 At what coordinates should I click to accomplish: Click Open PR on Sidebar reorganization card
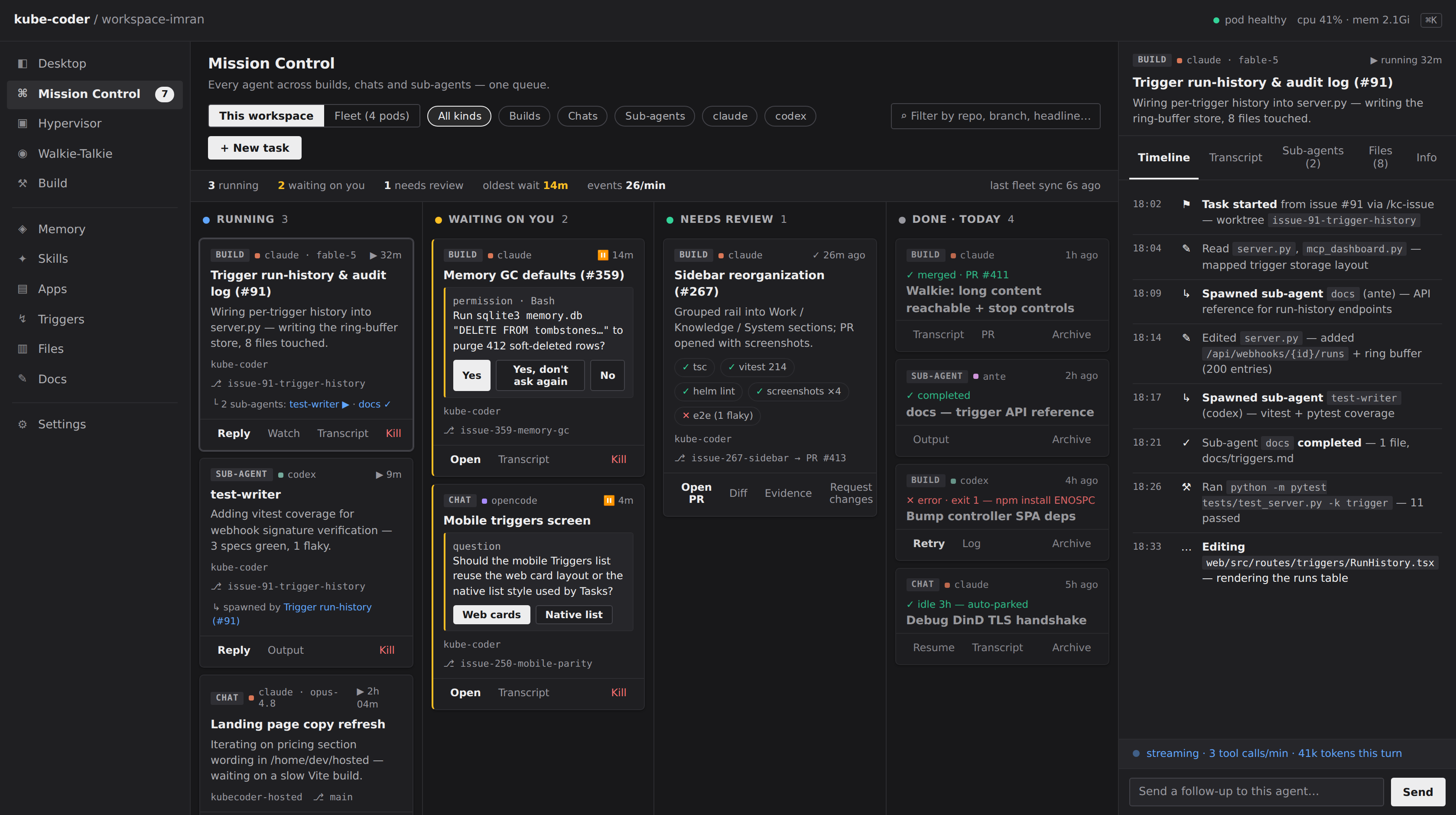click(x=696, y=493)
